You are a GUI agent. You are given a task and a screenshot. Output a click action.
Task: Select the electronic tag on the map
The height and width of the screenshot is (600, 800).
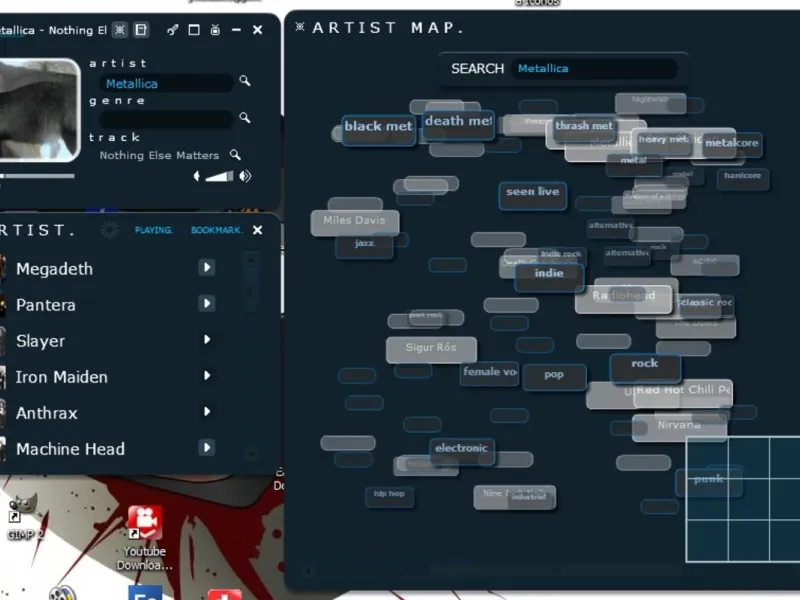pyautogui.click(x=462, y=451)
